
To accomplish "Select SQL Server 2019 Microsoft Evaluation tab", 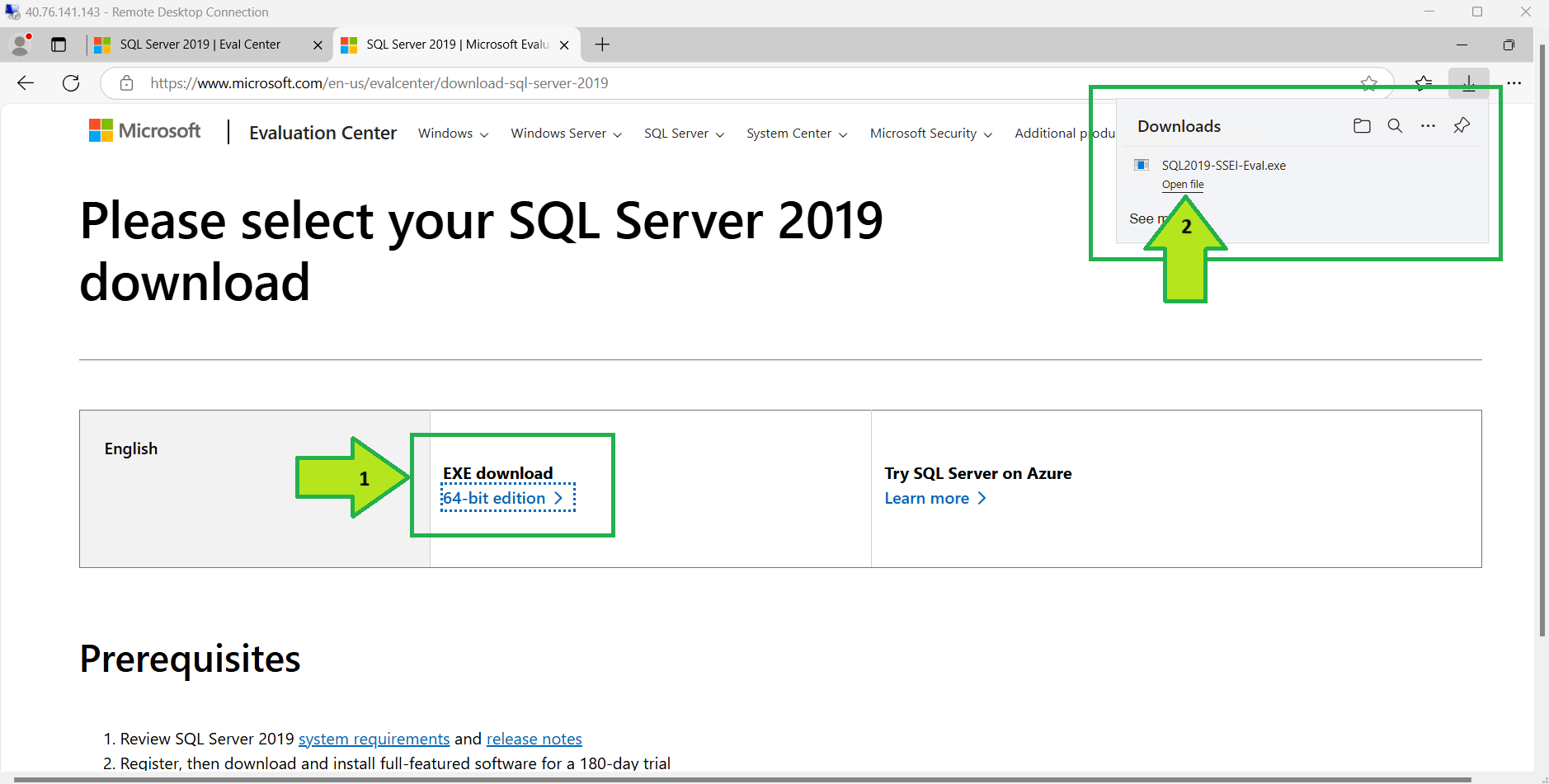I will (x=457, y=45).
